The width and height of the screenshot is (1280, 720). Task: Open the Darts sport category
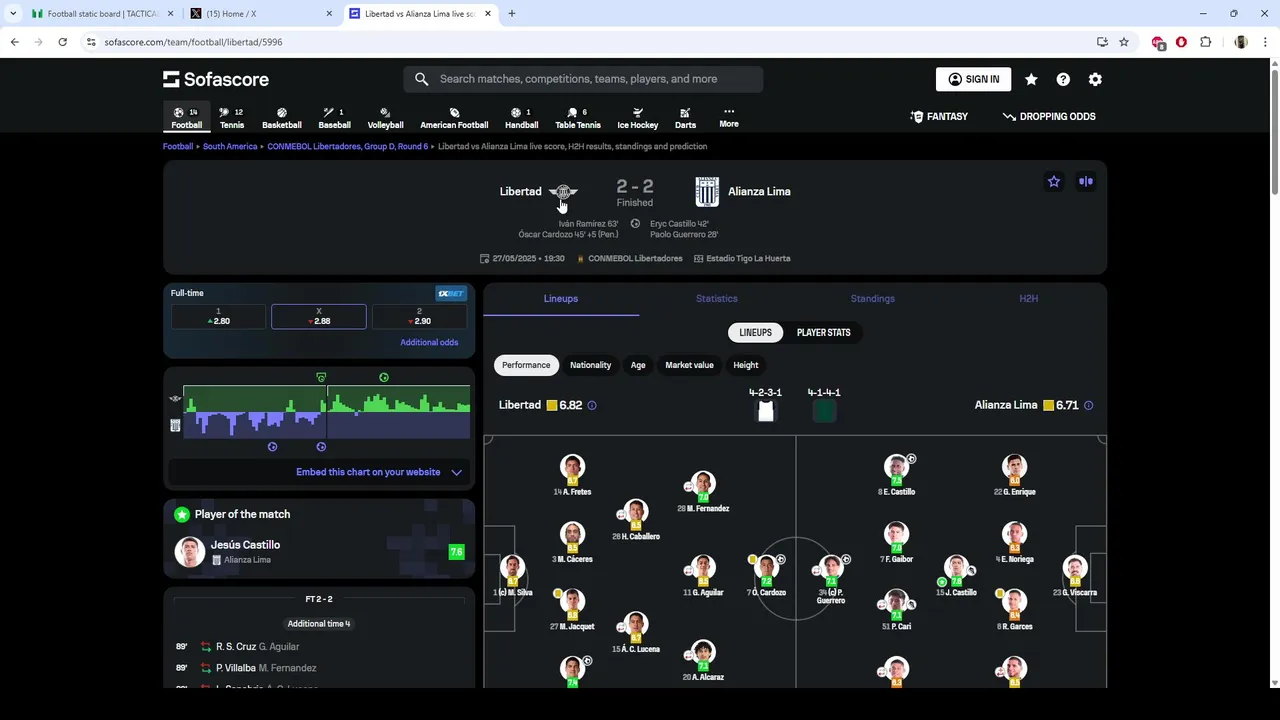click(685, 118)
